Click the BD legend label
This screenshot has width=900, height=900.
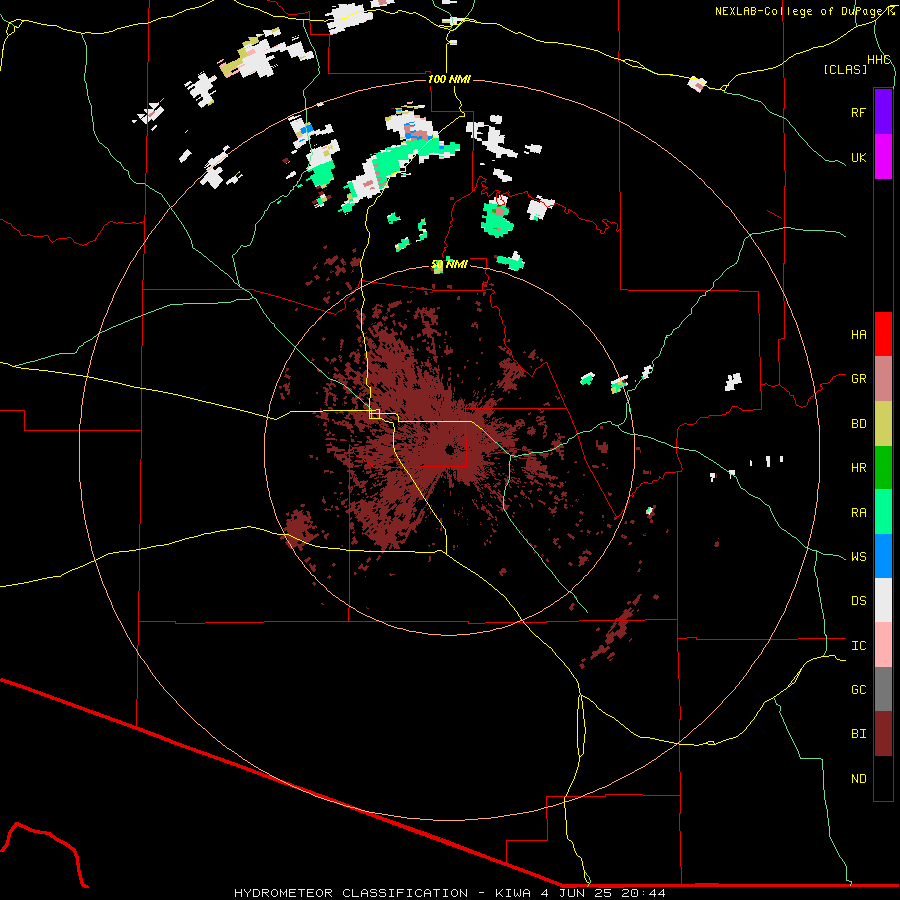point(858,424)
